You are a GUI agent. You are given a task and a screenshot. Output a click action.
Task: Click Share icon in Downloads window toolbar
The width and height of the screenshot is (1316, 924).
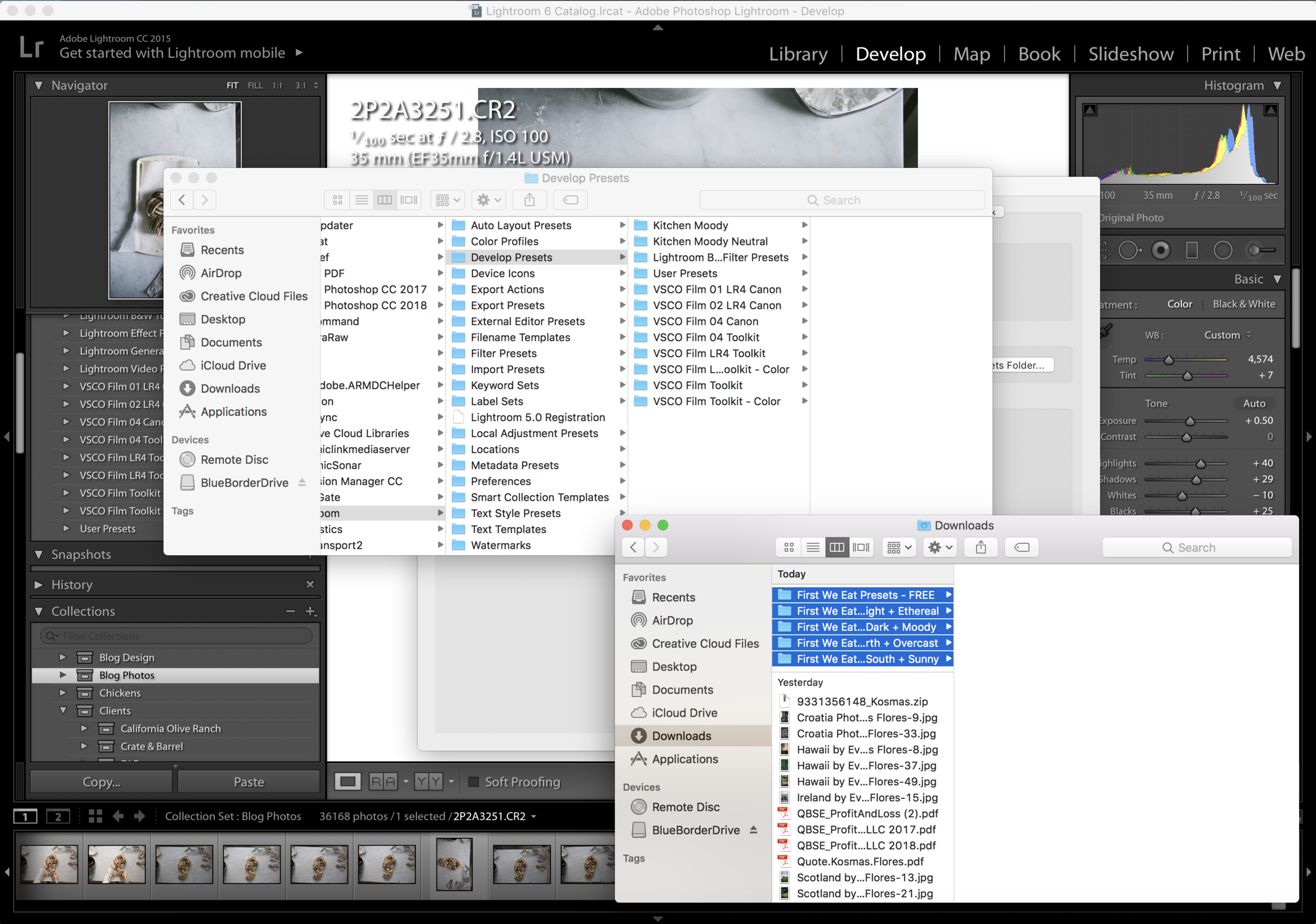click(x=981, y=547)
